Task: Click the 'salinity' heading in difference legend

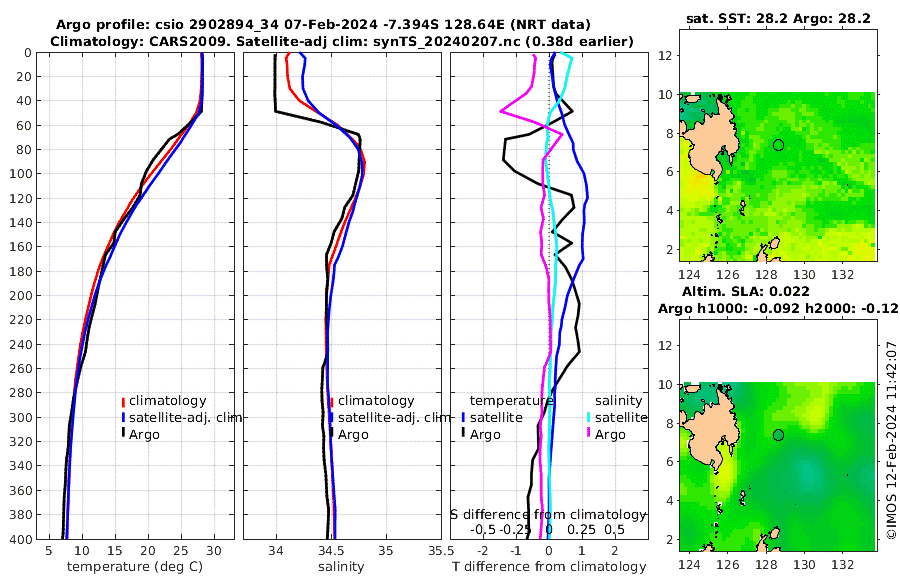Action: (618, 401)
